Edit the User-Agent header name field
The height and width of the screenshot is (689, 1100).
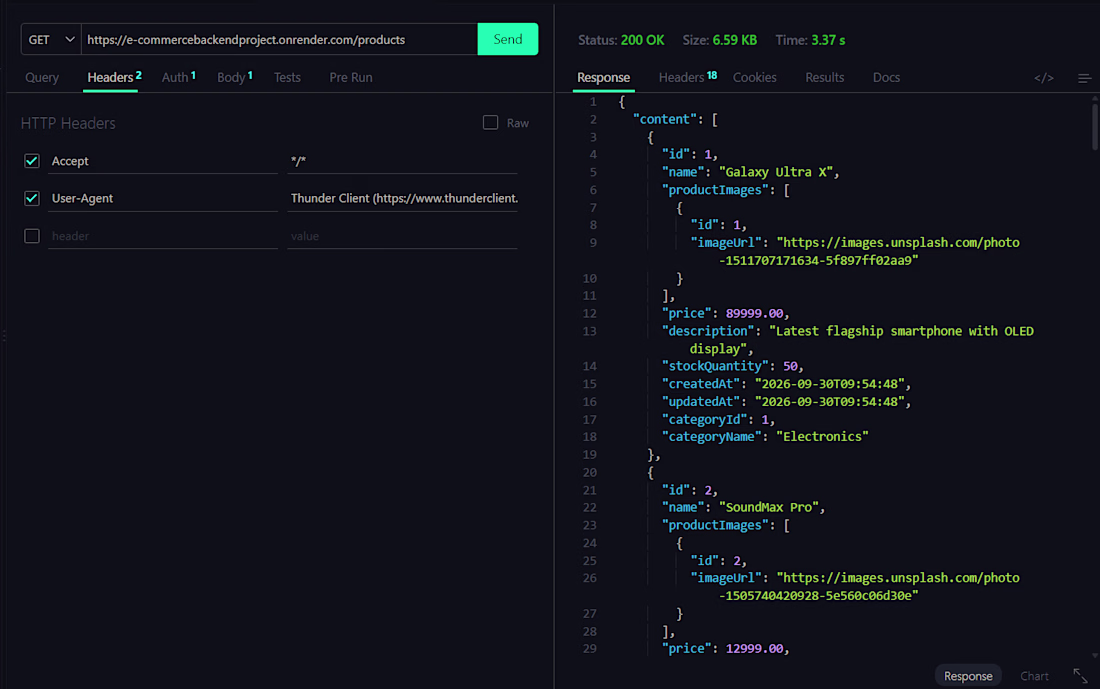coord(163,198)
